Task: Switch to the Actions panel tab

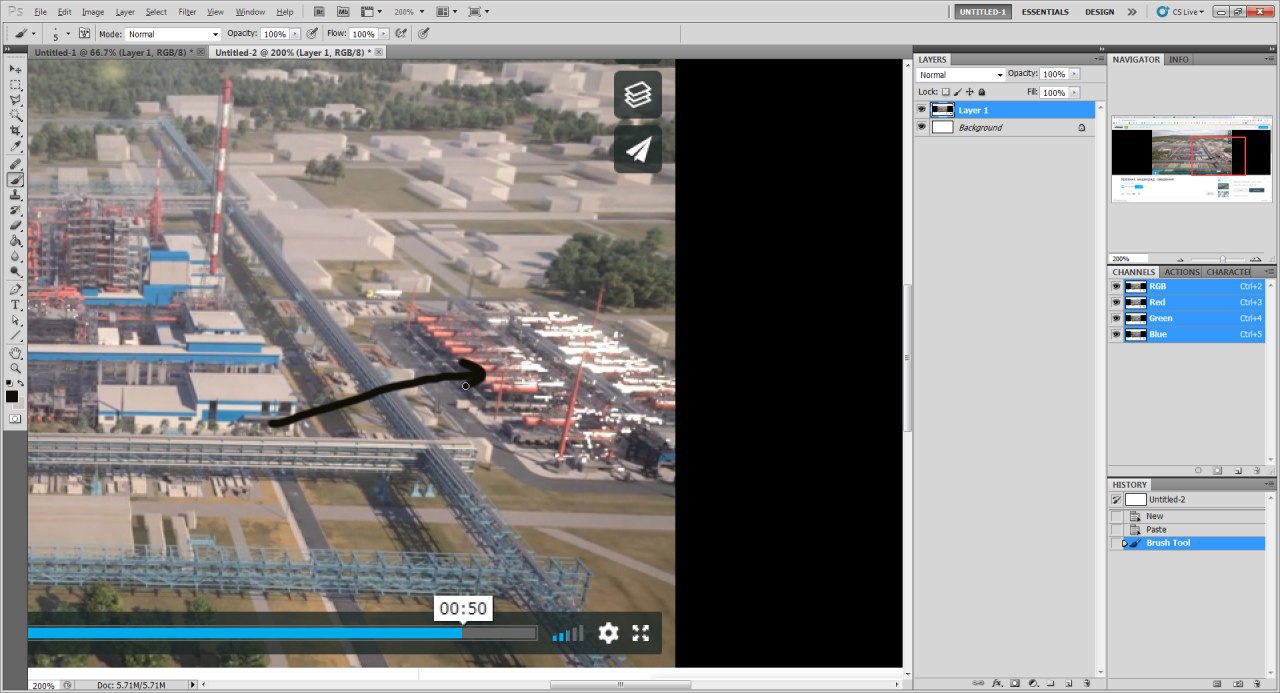Action: tap(1182, 272)
